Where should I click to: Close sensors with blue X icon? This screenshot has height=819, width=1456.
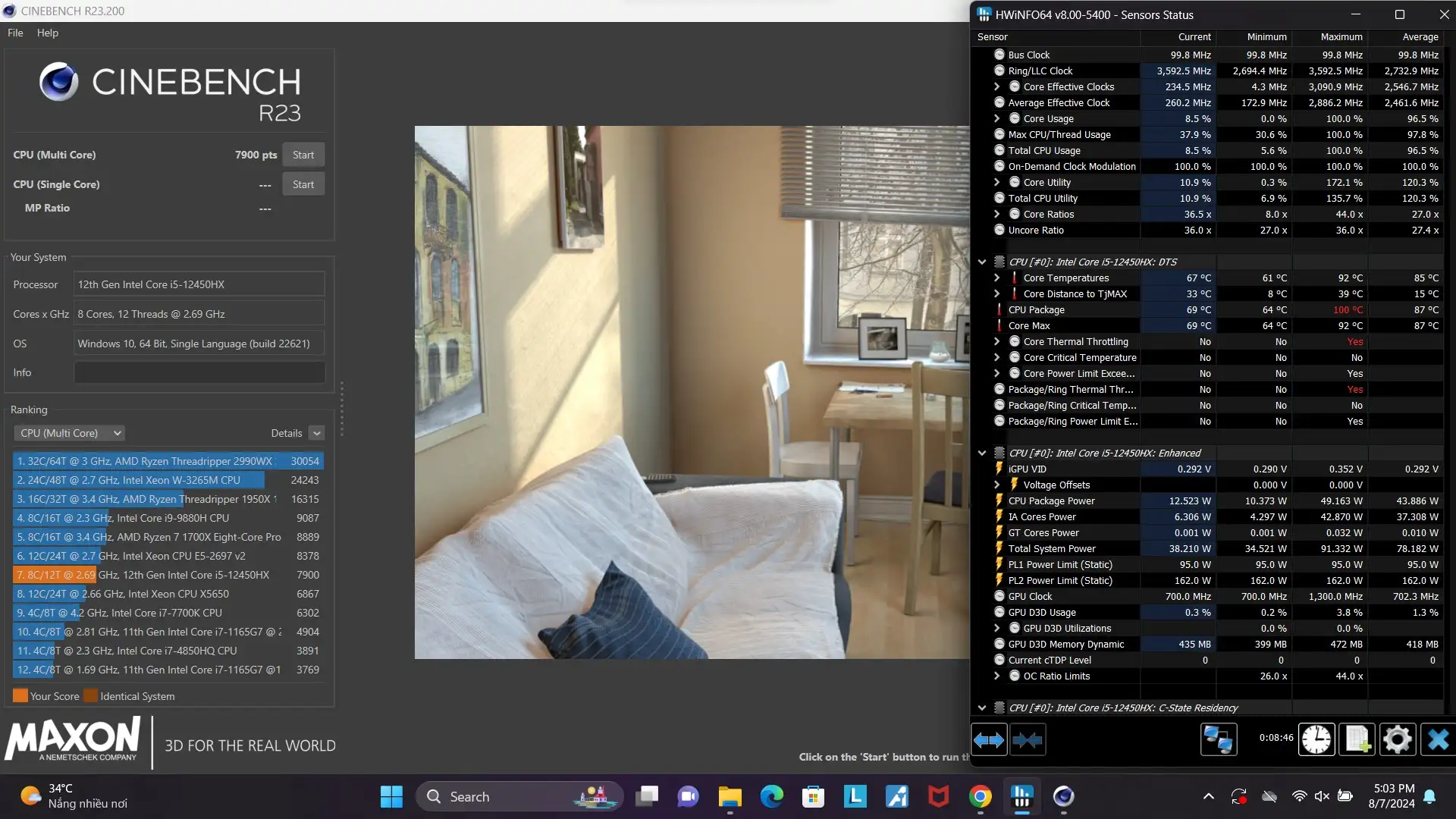[1437, 739]
